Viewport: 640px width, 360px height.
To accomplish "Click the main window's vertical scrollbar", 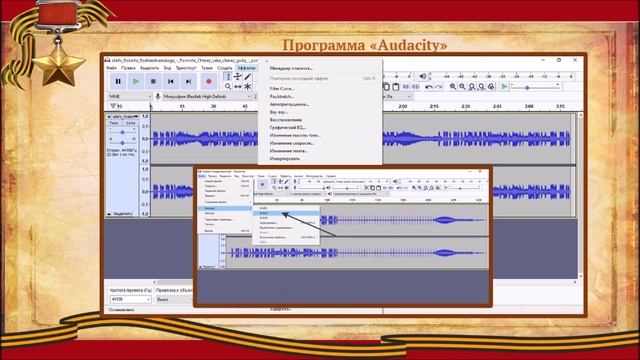I will click(x=580, y=195).
